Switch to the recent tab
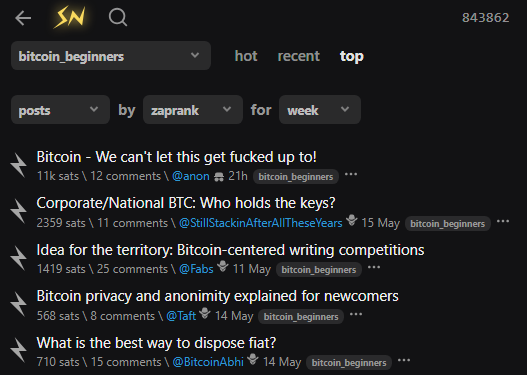Image resolution: width=527 pixels, height=375 pixels. [299, 56]
